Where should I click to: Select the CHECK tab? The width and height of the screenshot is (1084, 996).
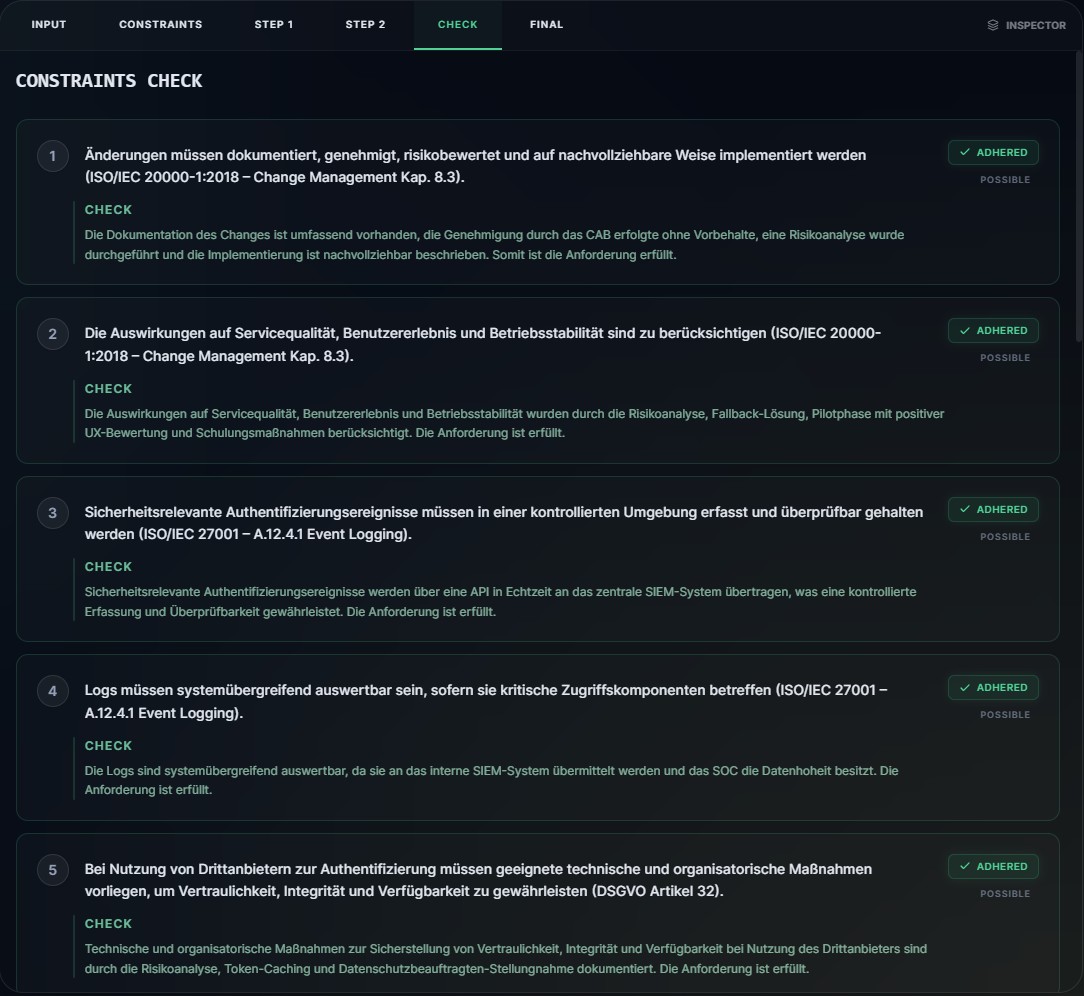pyautogui.click(x=457, y=25)
